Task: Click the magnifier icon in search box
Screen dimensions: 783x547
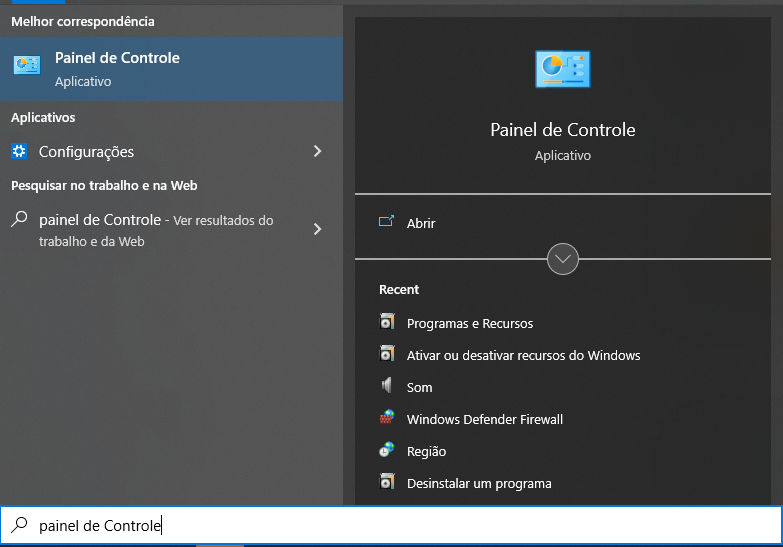Action: pos(19,525)
